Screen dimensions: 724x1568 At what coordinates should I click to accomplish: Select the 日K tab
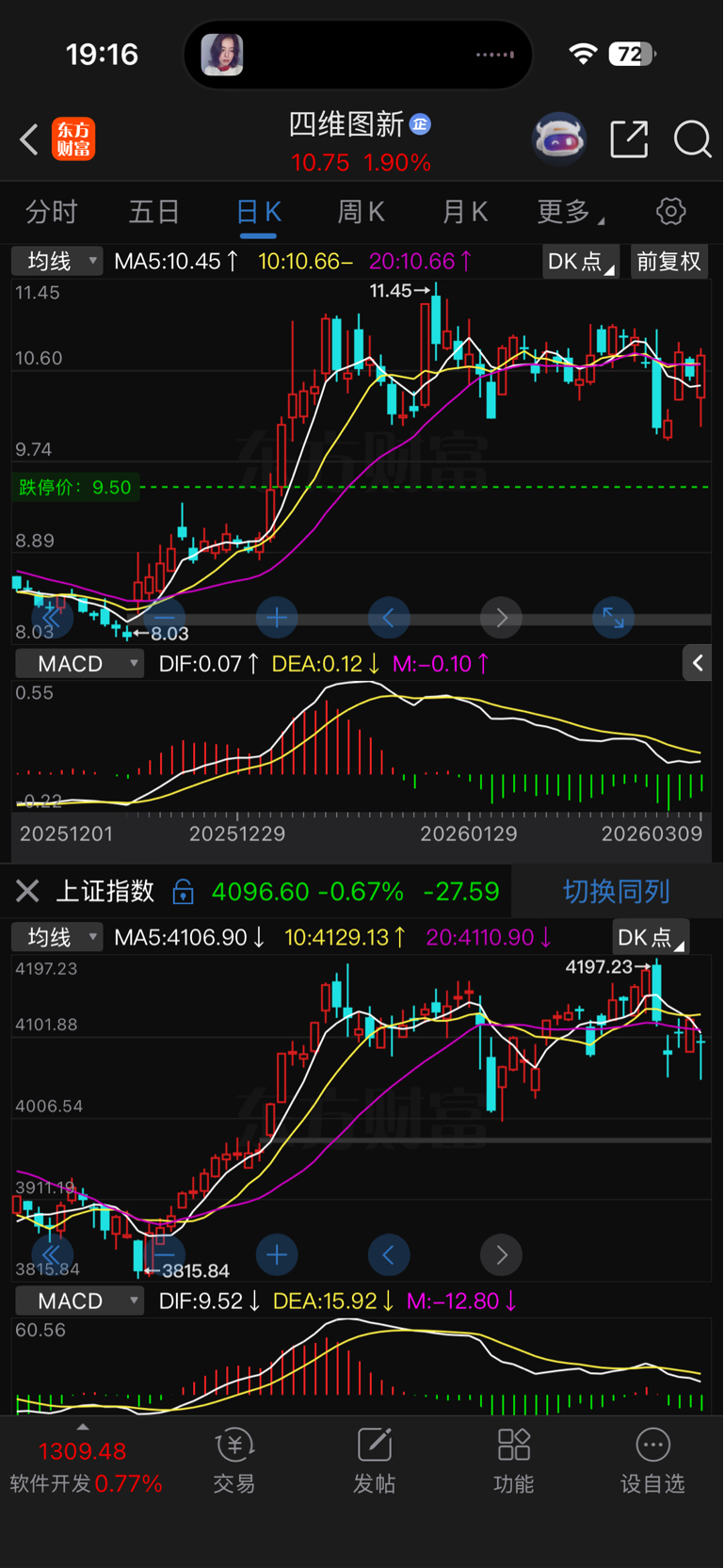pyautogui.click(x=258, y=211)
